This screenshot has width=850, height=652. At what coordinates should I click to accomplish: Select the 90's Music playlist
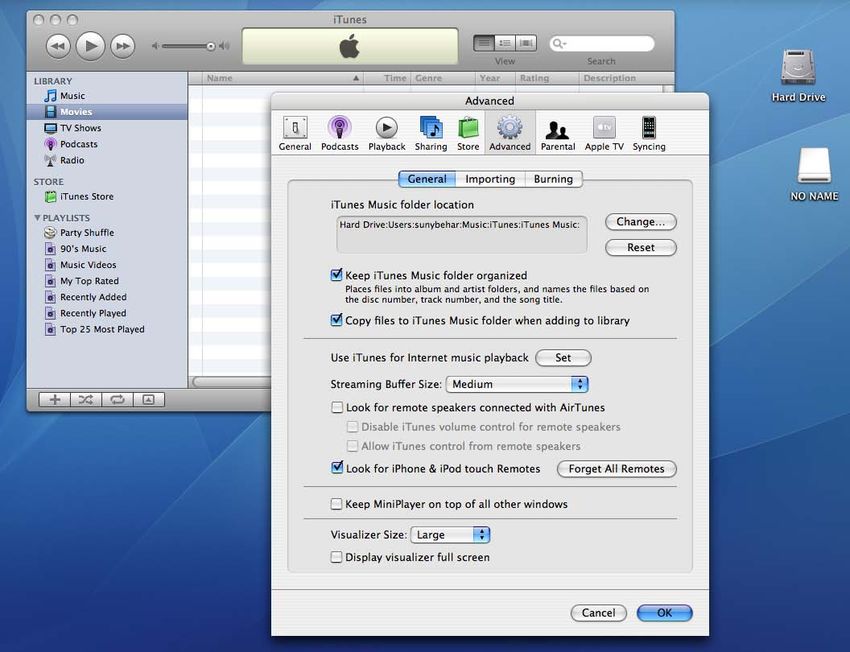pos(83,249)
